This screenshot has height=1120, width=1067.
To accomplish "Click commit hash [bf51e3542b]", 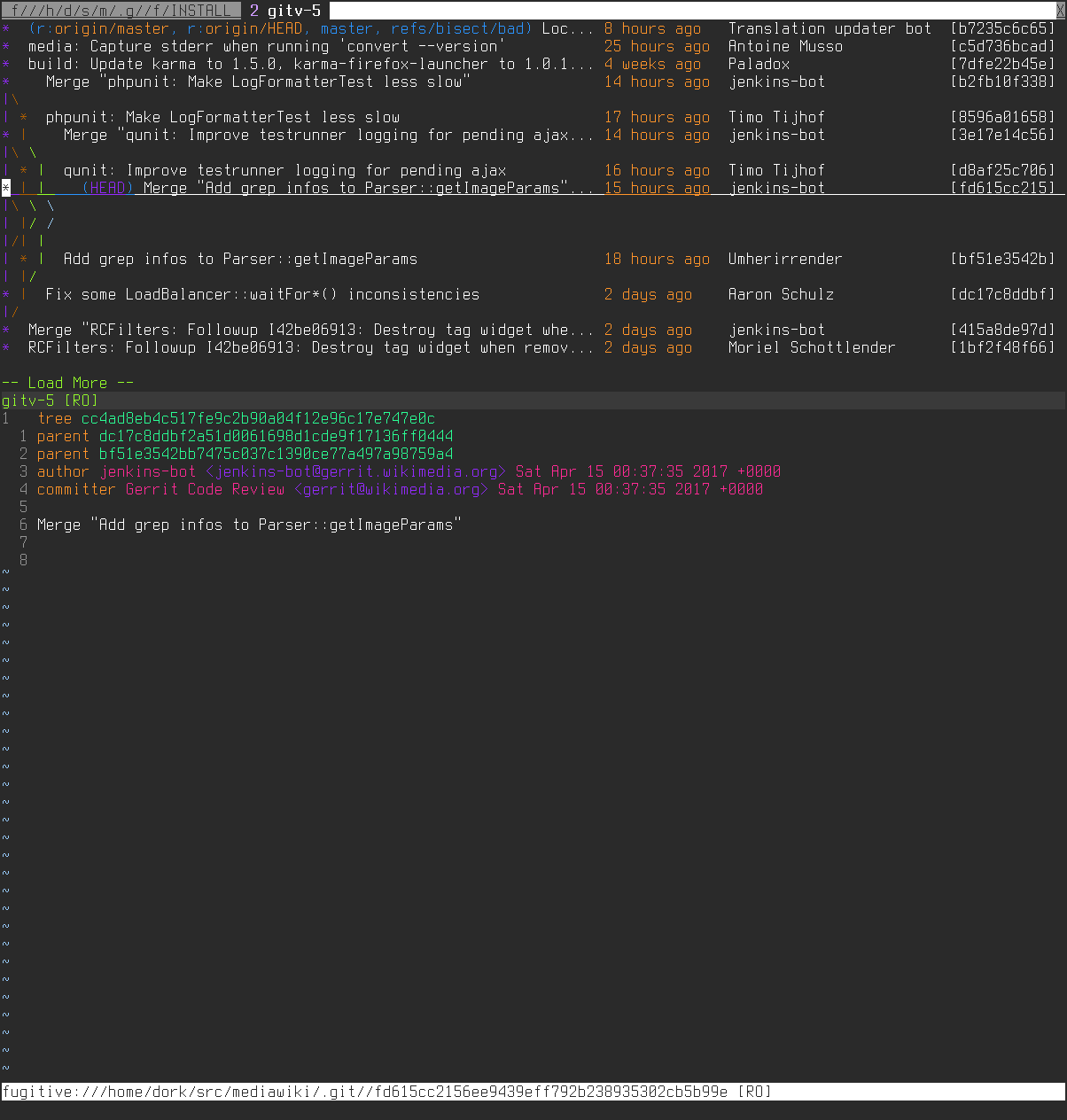I will pyautogui.click(x=1002, y=259).
